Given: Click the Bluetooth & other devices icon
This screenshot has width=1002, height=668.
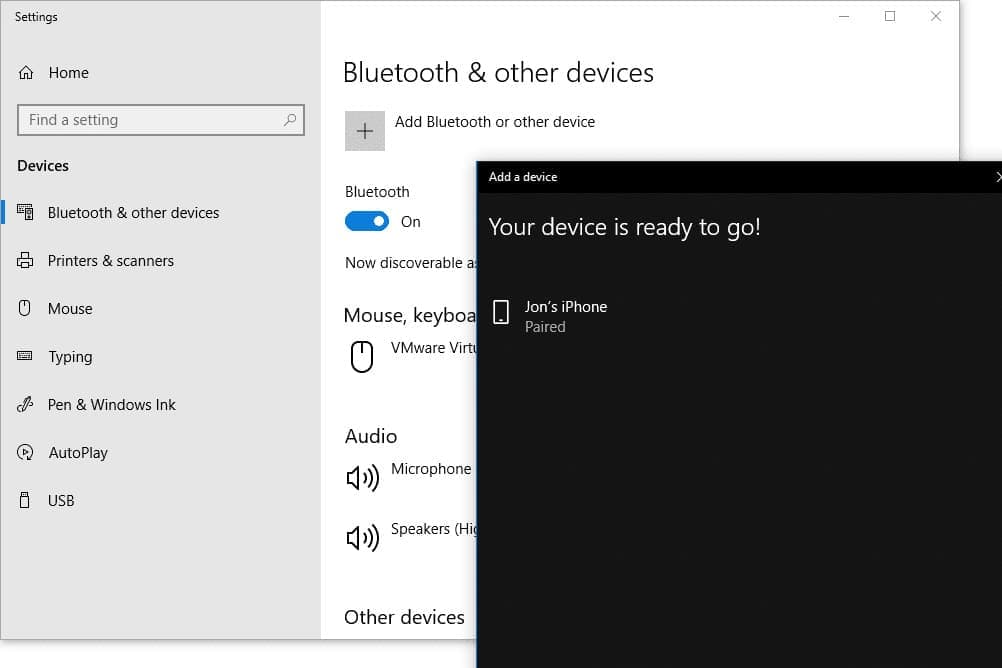Looking at the screenshot, I should click(x=25, y=212).
